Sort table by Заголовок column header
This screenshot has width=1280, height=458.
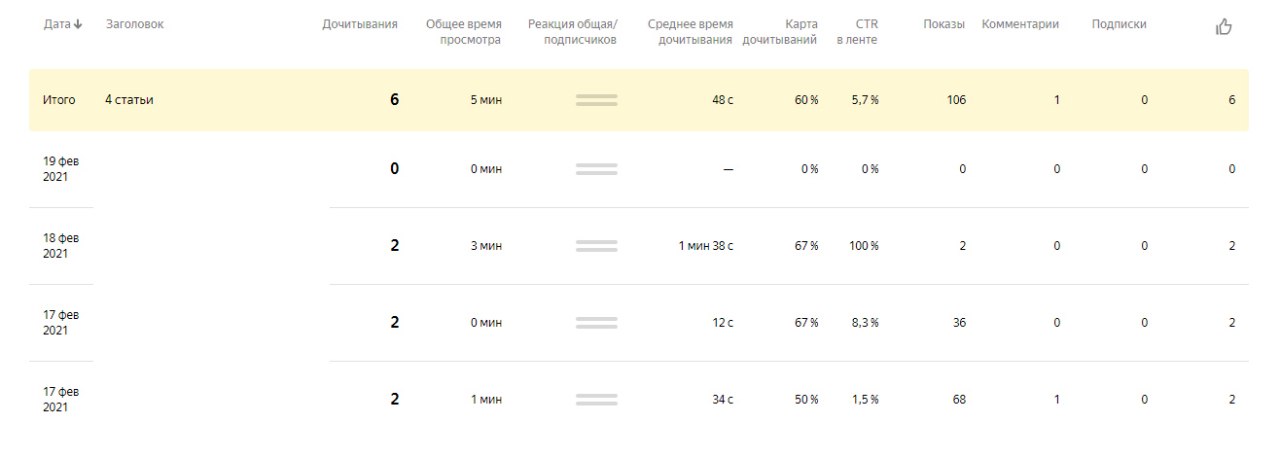point(135,24)
